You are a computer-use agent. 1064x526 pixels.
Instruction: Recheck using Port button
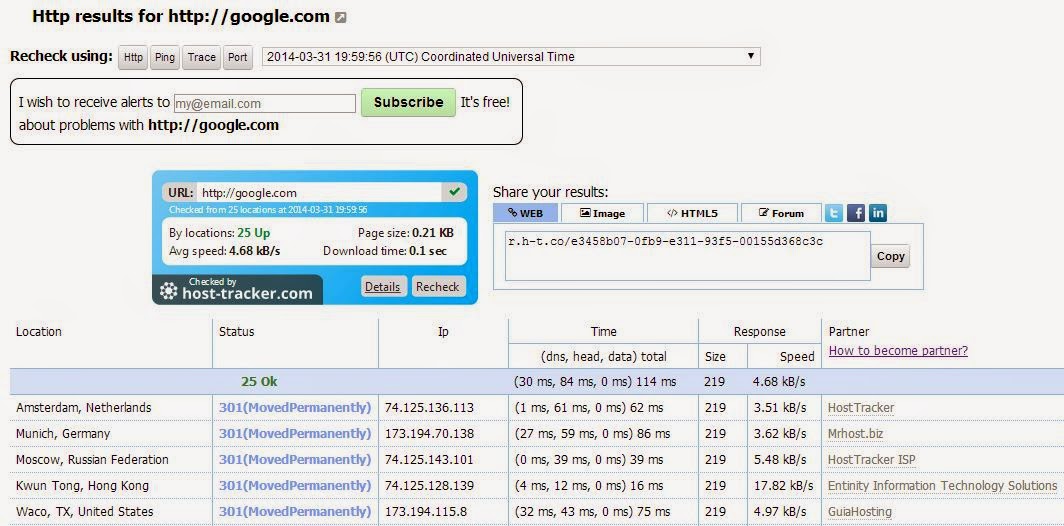[238, 57]
